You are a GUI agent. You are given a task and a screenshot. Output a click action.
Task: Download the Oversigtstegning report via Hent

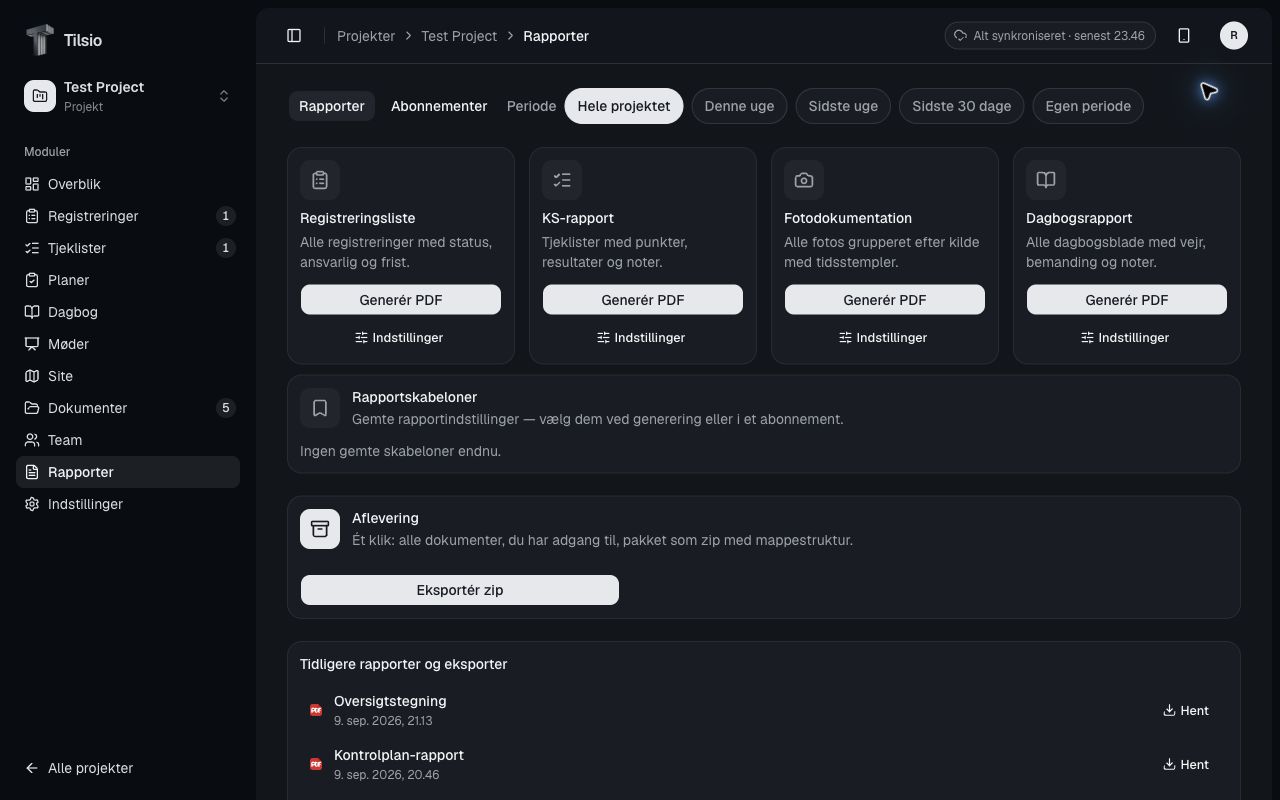point(1186,711)
